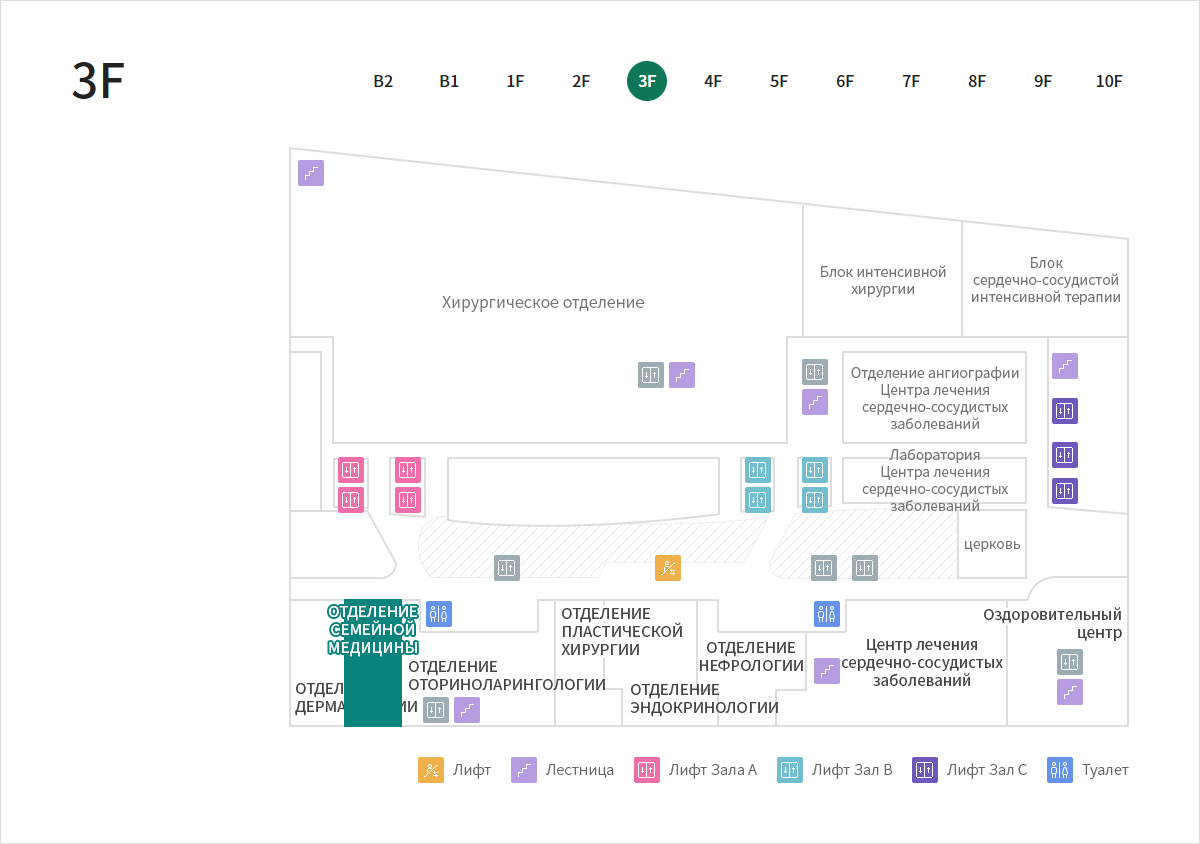This screenshot has height=844, width=1200.
Task: Select Отделение ангиографии room label
Action: [x=935, y=398]
